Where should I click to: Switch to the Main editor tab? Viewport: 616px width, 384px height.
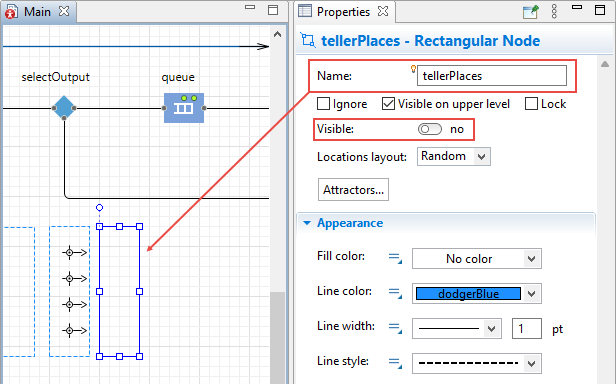pos(37,12)
